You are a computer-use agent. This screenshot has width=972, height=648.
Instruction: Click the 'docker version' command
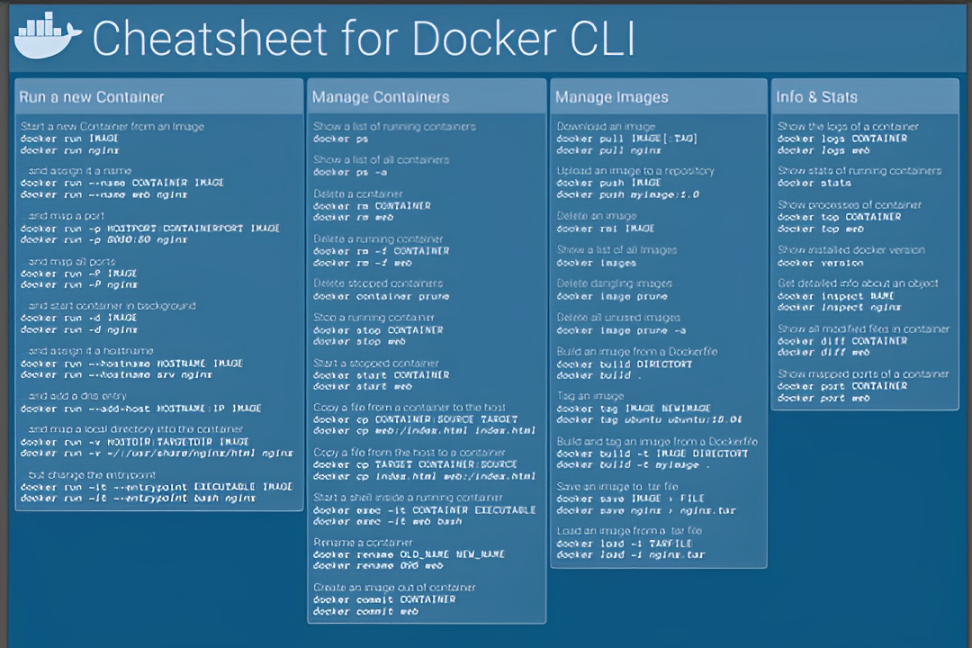click(x=820, y=263)
